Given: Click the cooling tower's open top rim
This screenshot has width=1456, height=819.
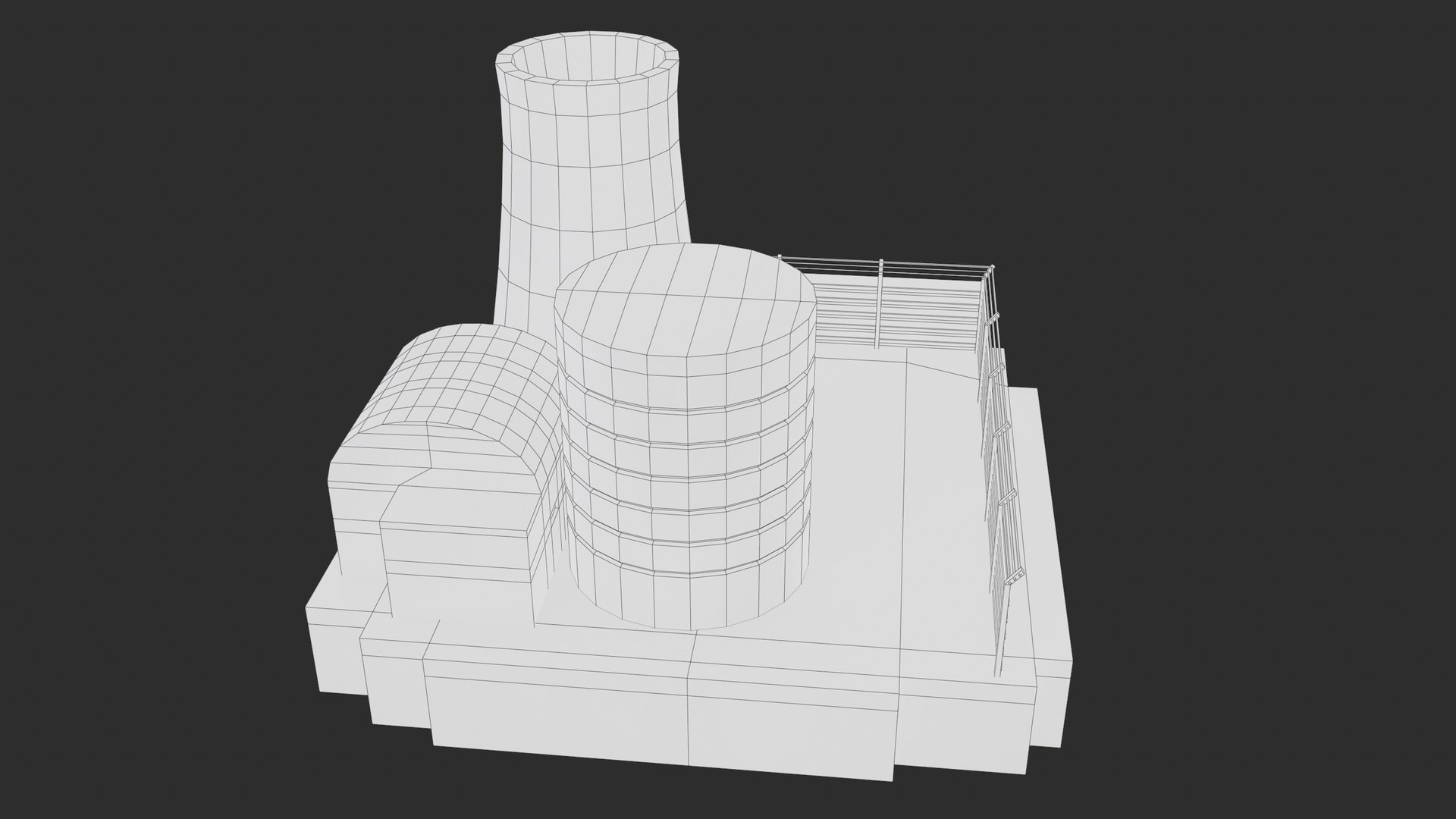Looking at the screenshot, I should pos(585,60).
